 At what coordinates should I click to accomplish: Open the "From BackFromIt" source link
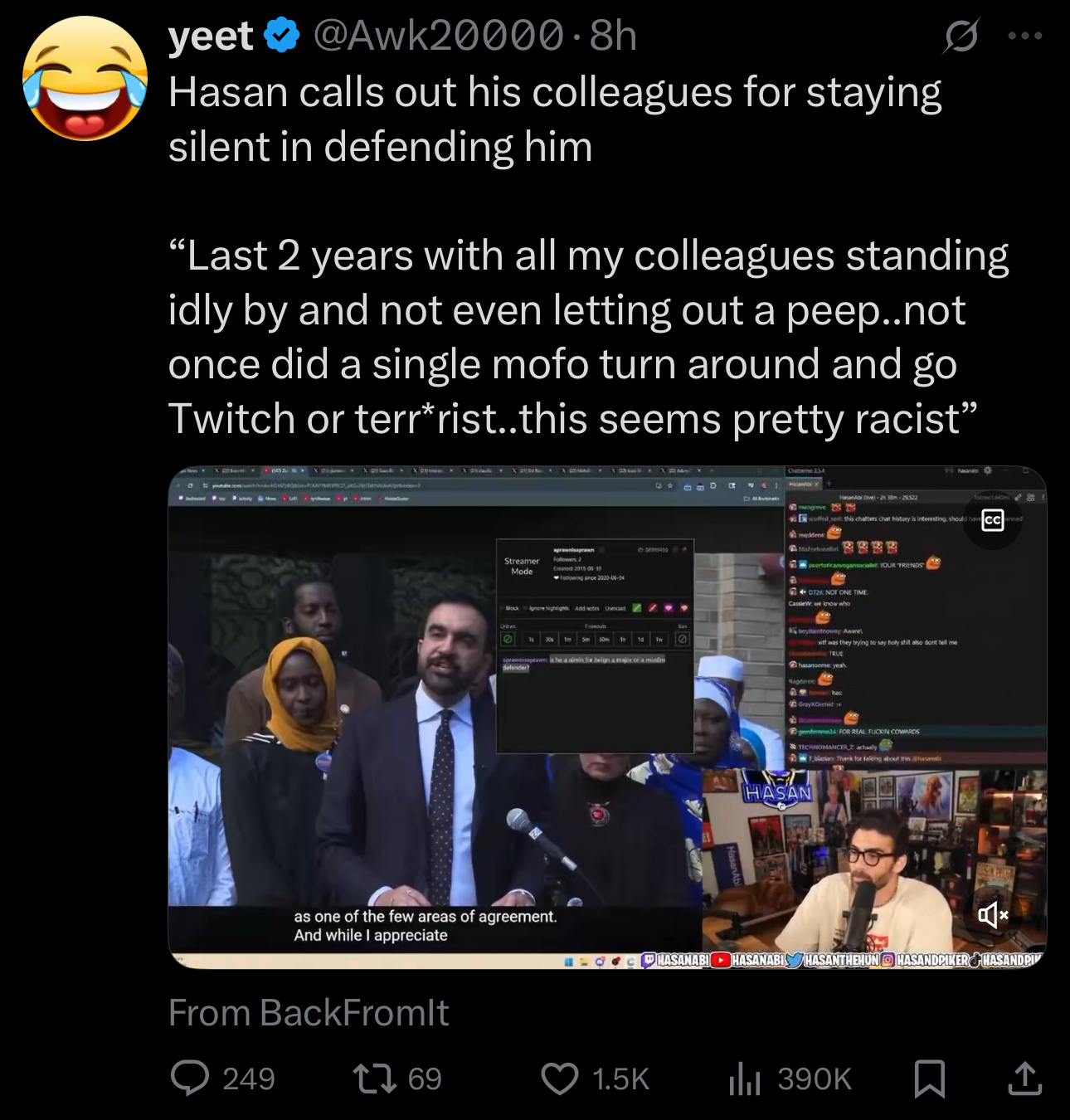click(309, 1012)
